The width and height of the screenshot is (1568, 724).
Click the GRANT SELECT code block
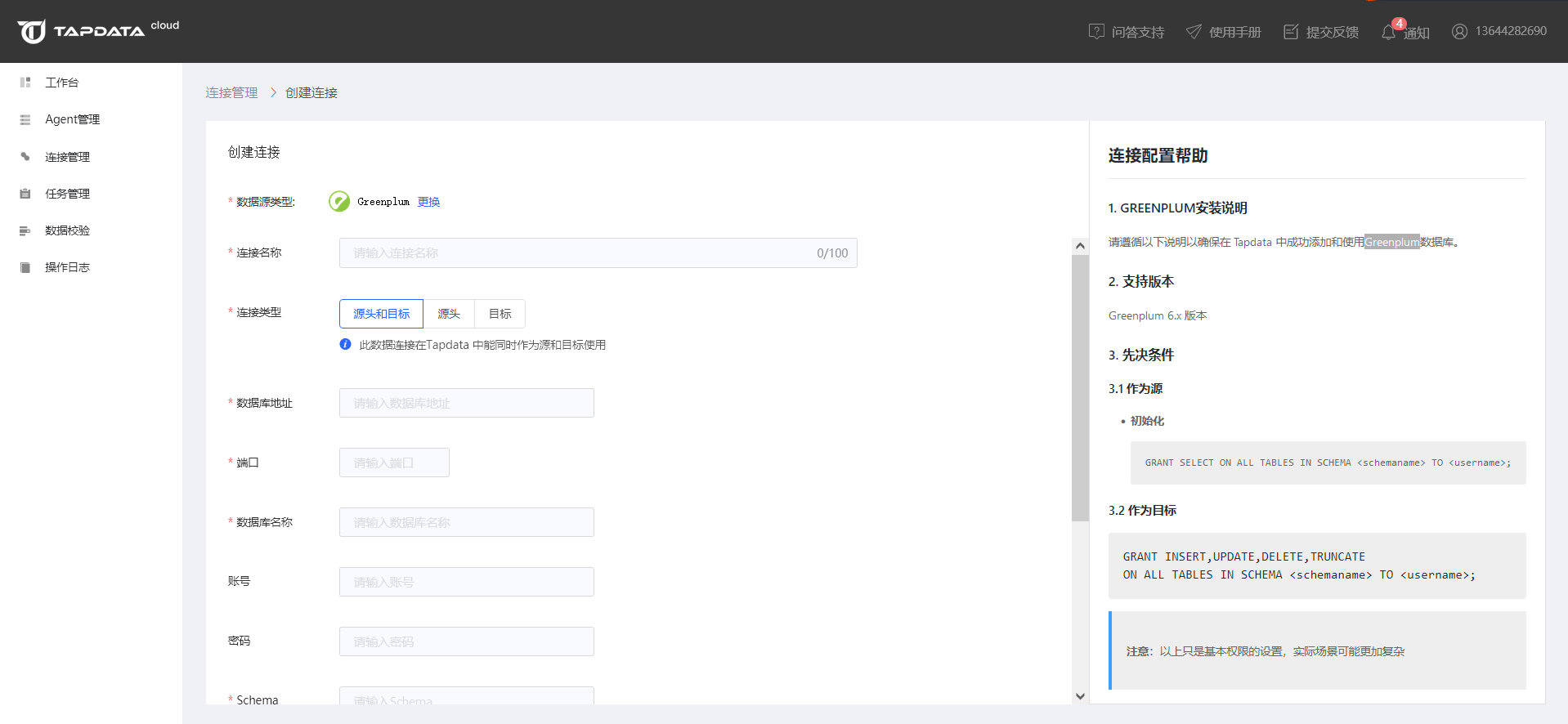pos(1328,463)
